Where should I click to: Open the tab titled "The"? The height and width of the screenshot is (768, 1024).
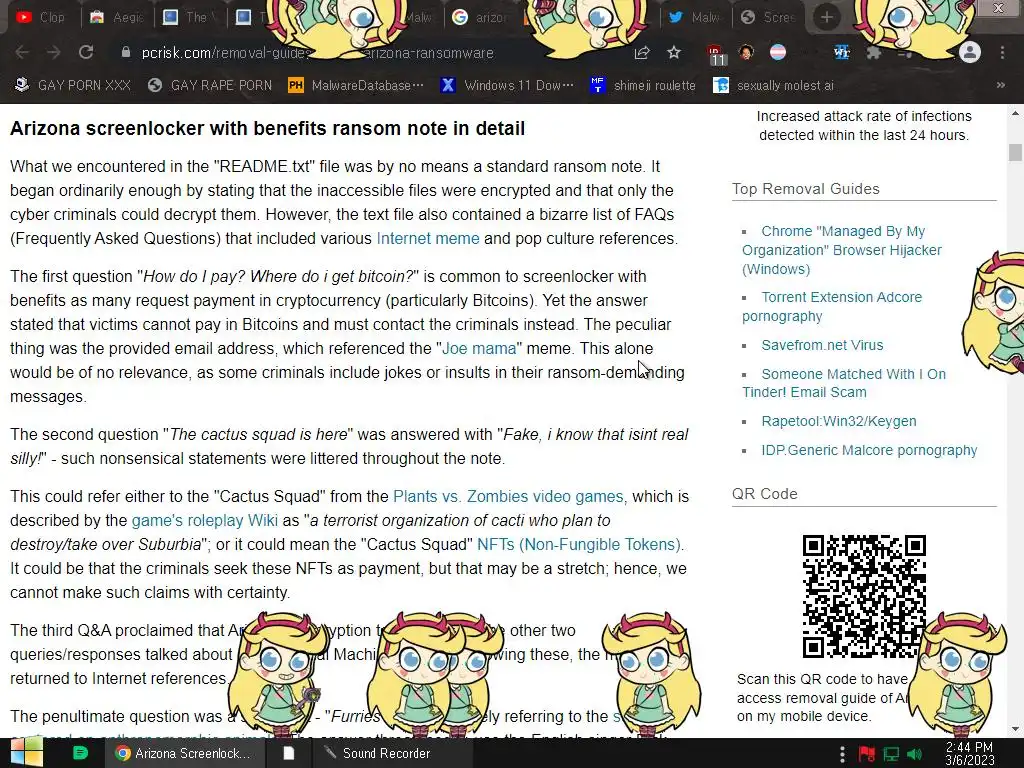click(189, 17)
